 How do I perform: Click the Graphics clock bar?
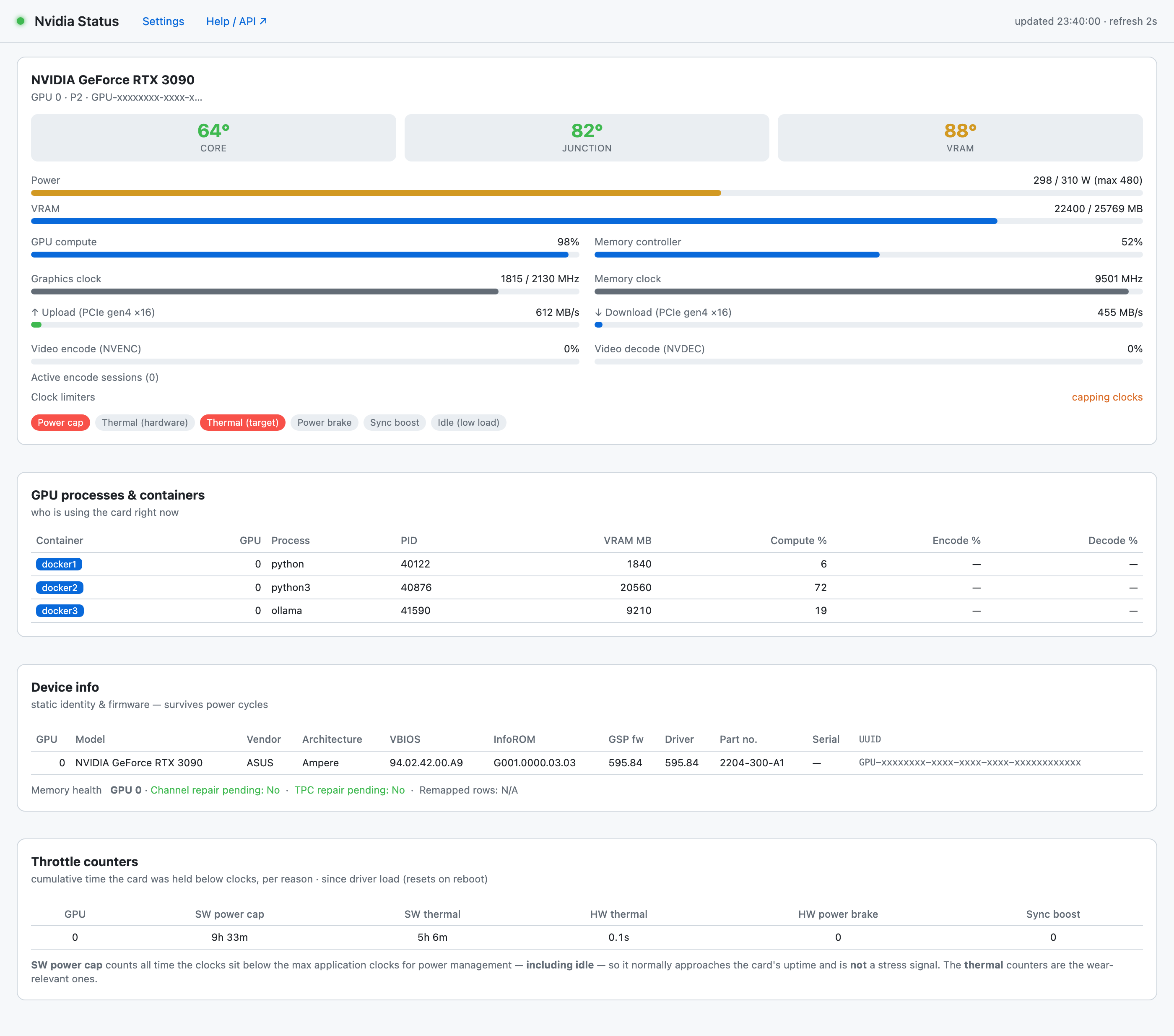[305, 292]
